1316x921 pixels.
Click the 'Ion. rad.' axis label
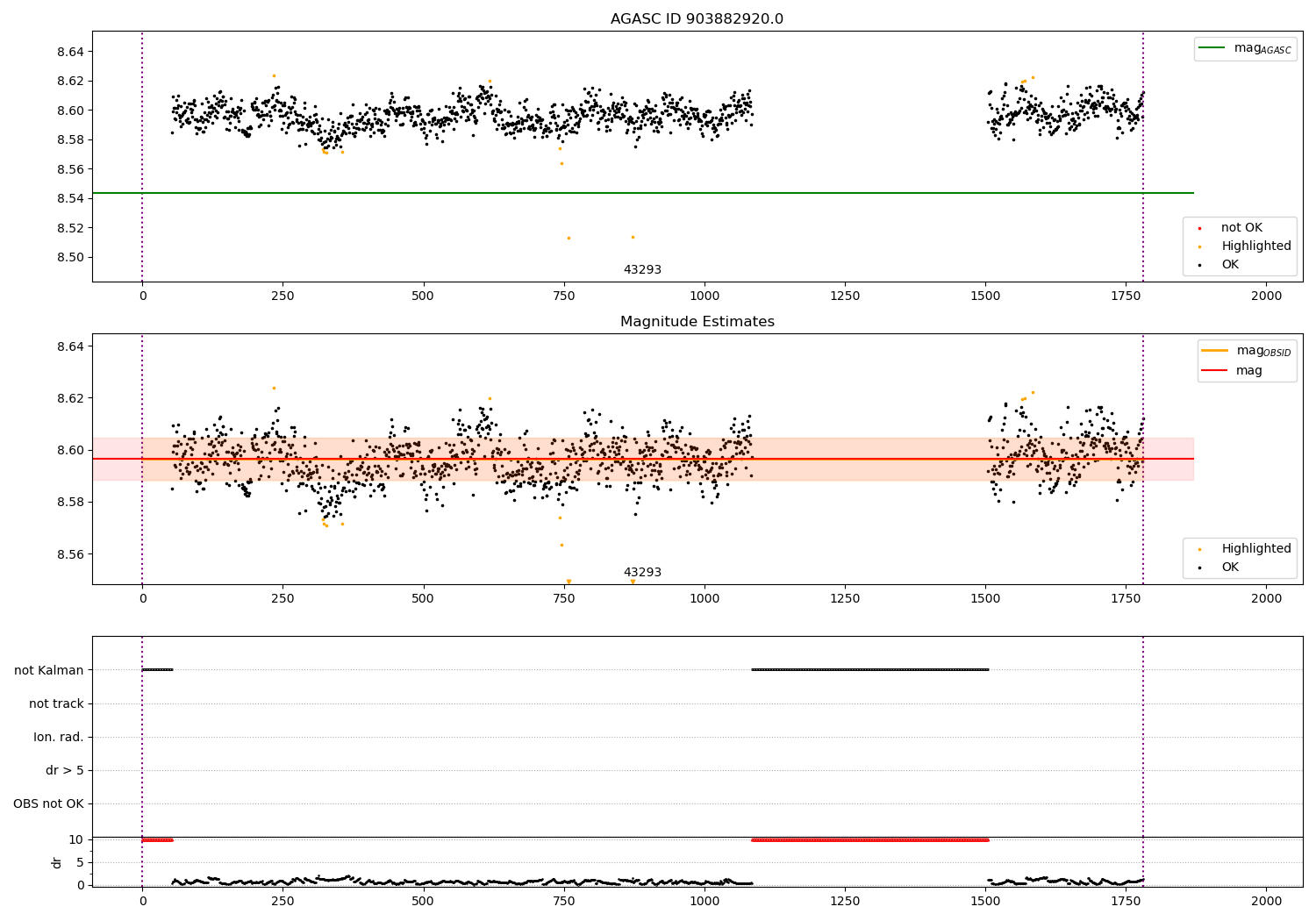pyautogui.click(x=59, y=737)
